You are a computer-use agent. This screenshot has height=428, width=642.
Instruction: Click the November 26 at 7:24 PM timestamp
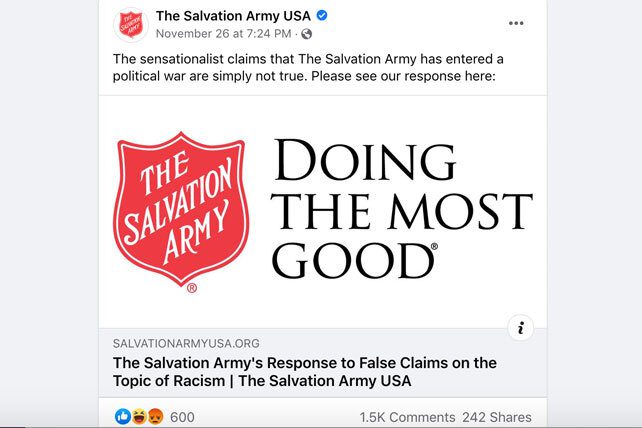(224, 34)
